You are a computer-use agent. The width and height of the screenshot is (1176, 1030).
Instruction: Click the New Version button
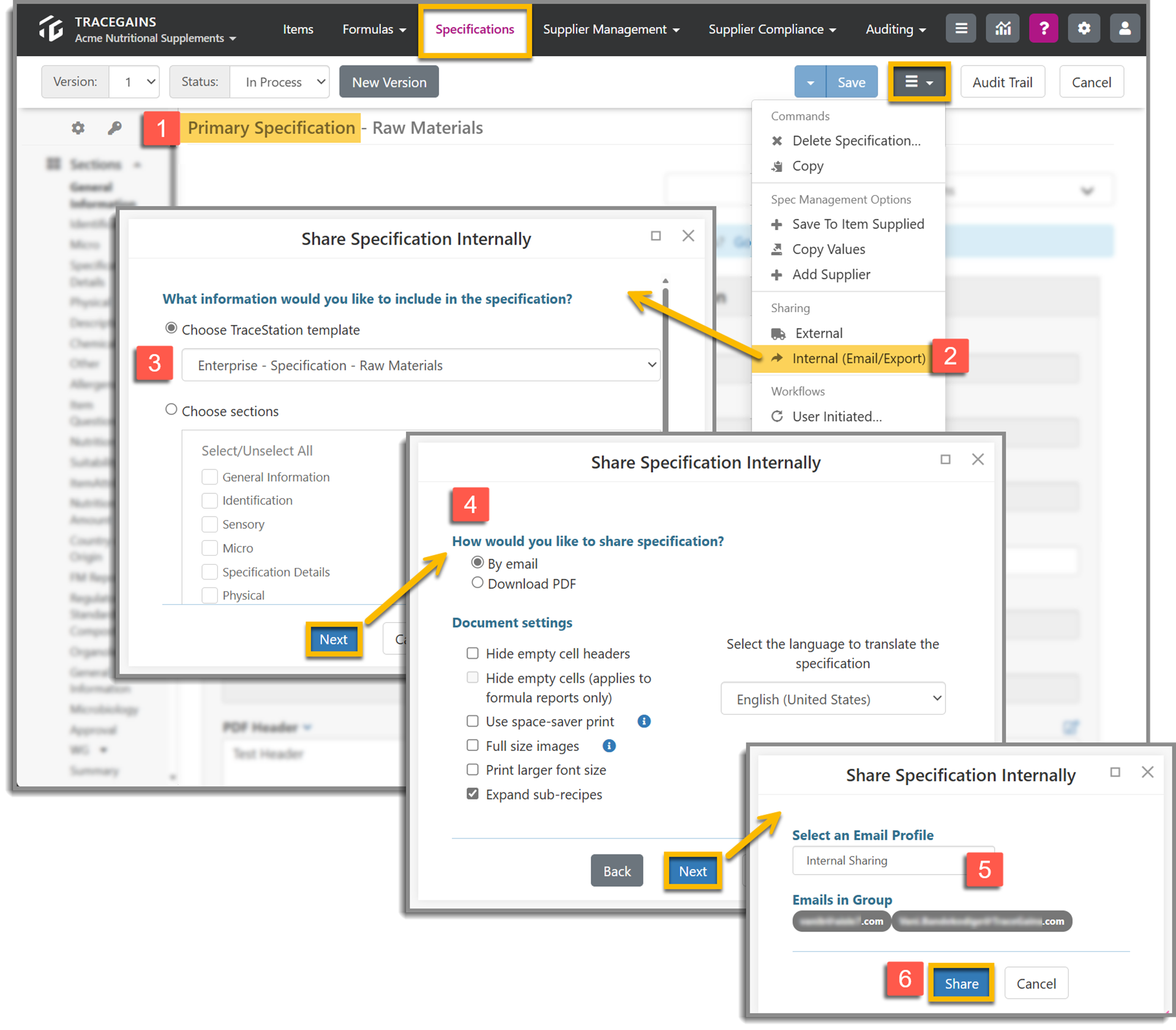point(389,82)
